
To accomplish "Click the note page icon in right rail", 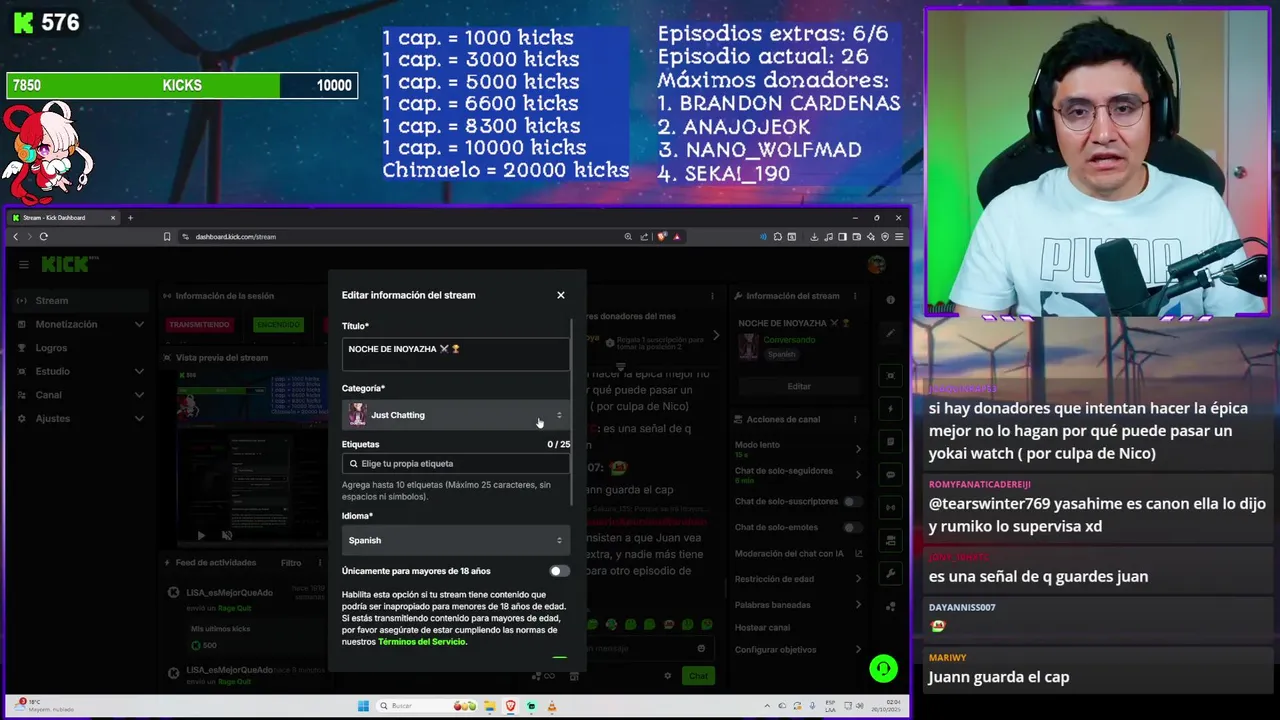I will [890, 441].
